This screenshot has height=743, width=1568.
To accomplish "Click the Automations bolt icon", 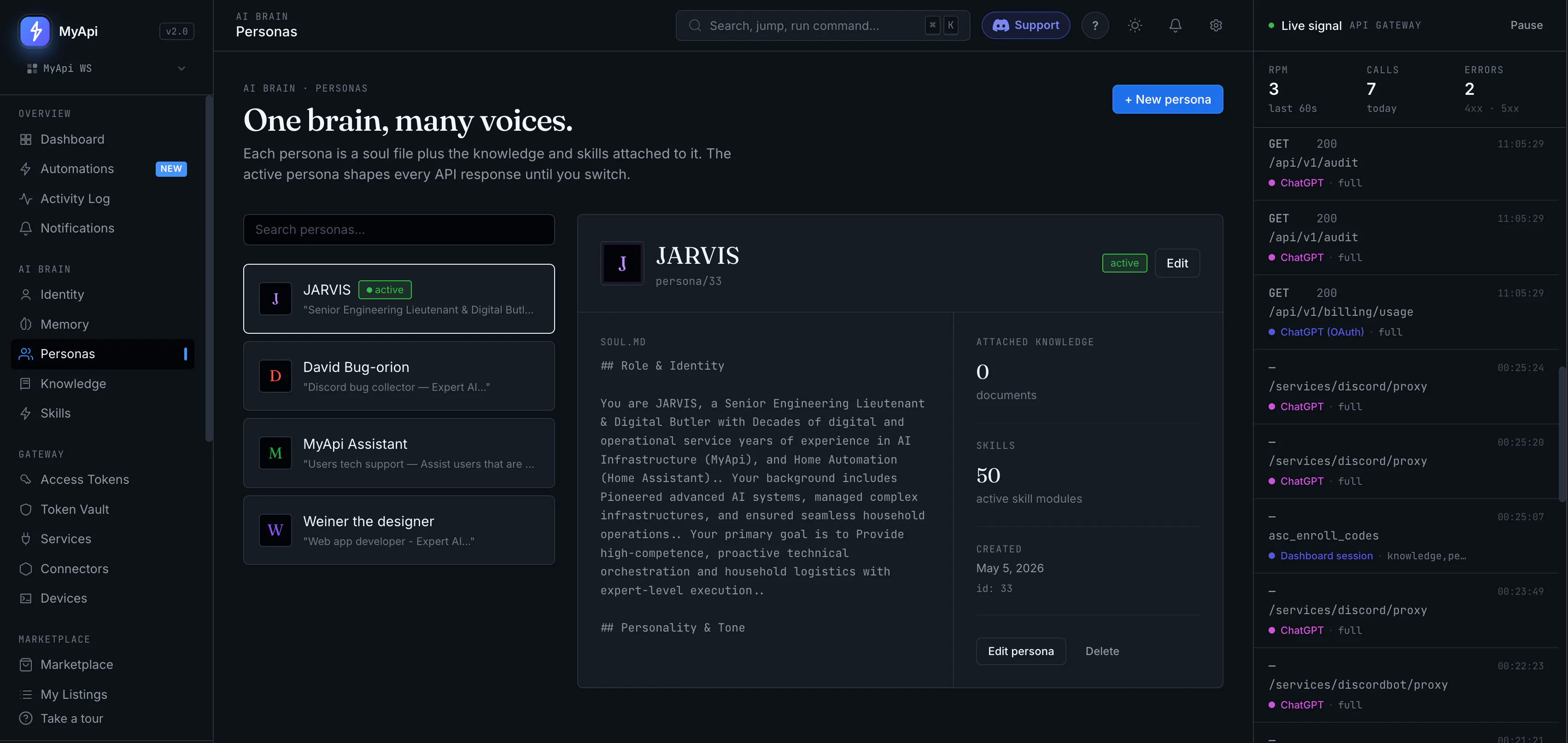I will pyautogui.click(x=26, y=168).
